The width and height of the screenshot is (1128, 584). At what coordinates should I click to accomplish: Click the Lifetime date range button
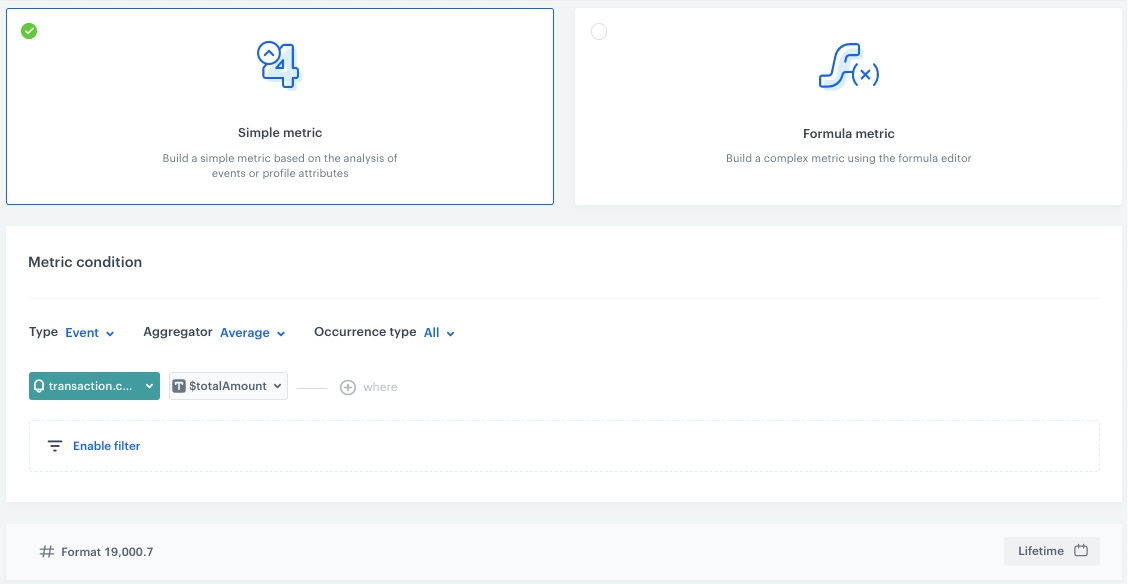coord(1051,550)
